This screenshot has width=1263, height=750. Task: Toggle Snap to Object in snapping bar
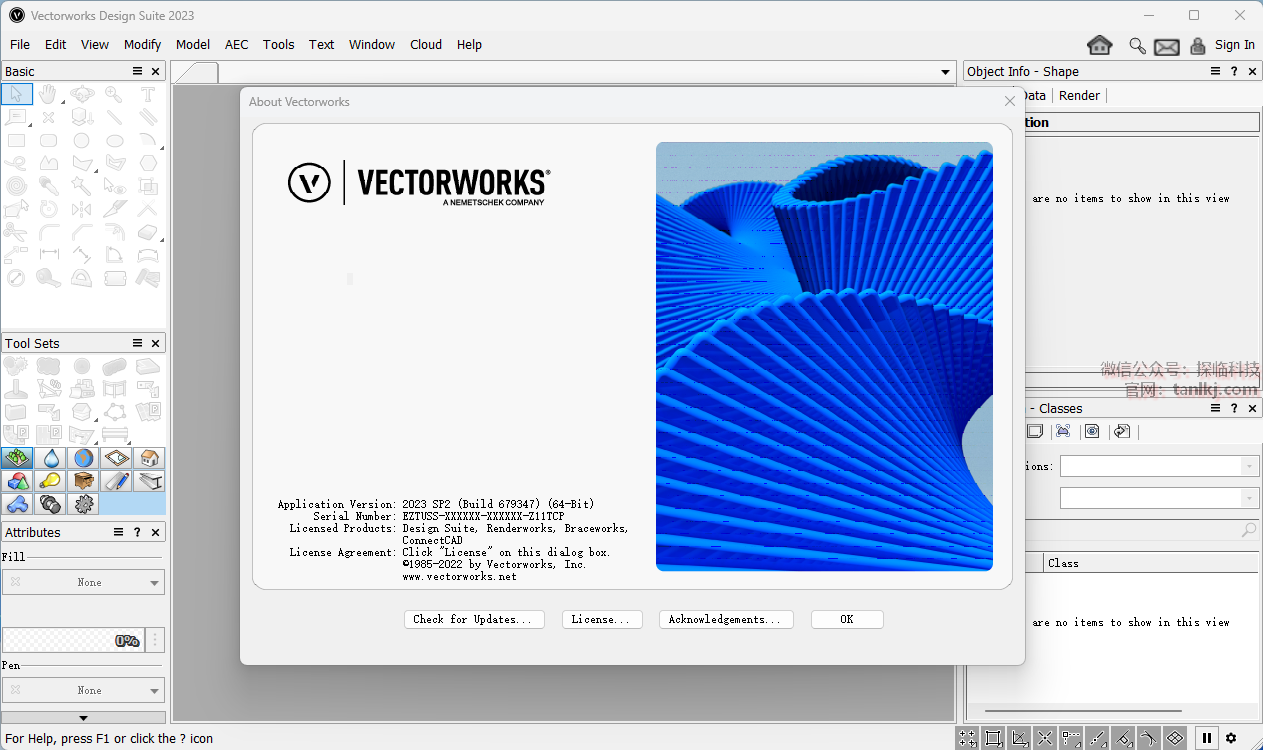pos(994,738)
